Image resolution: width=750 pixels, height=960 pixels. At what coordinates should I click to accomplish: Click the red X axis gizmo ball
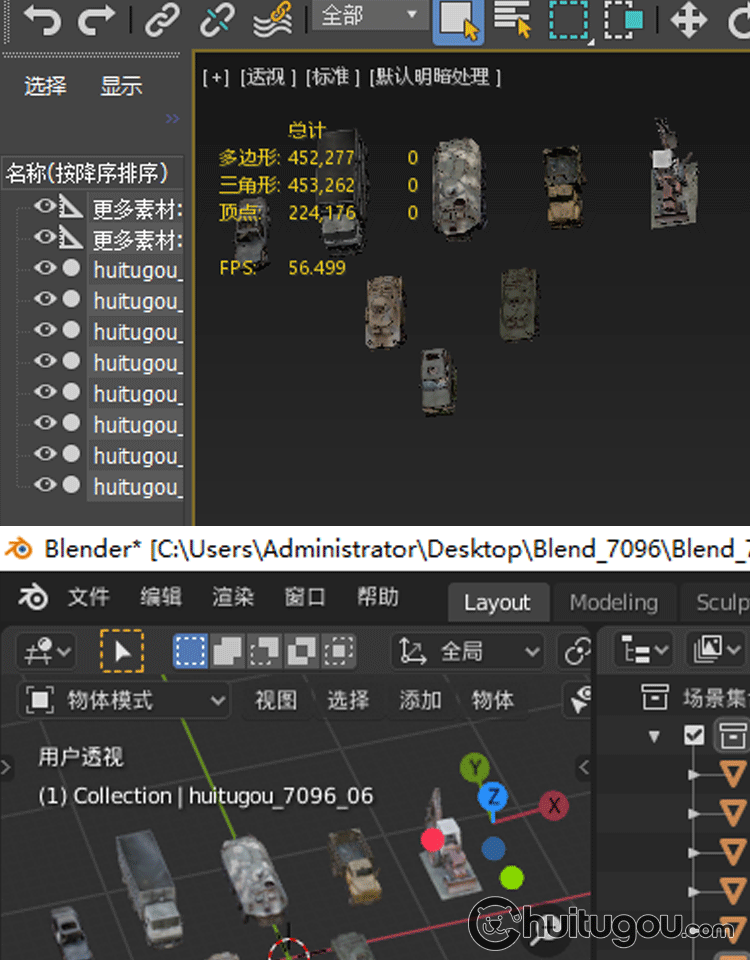(x=553, y=805)
